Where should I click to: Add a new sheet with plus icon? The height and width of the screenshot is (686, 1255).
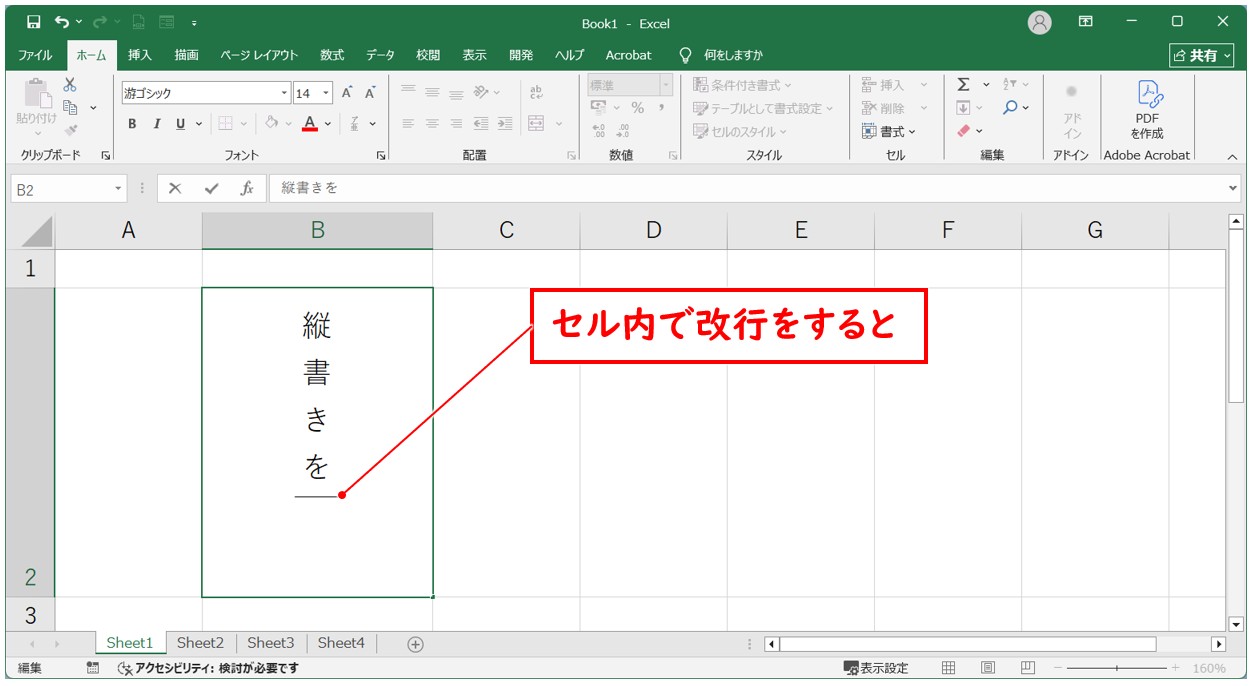[x=416, y=644]
